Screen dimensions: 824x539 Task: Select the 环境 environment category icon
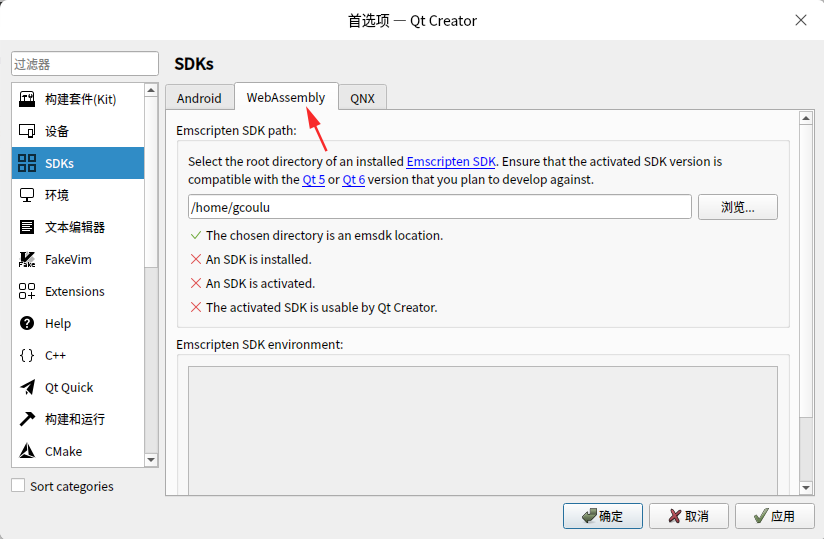[27, 195]
